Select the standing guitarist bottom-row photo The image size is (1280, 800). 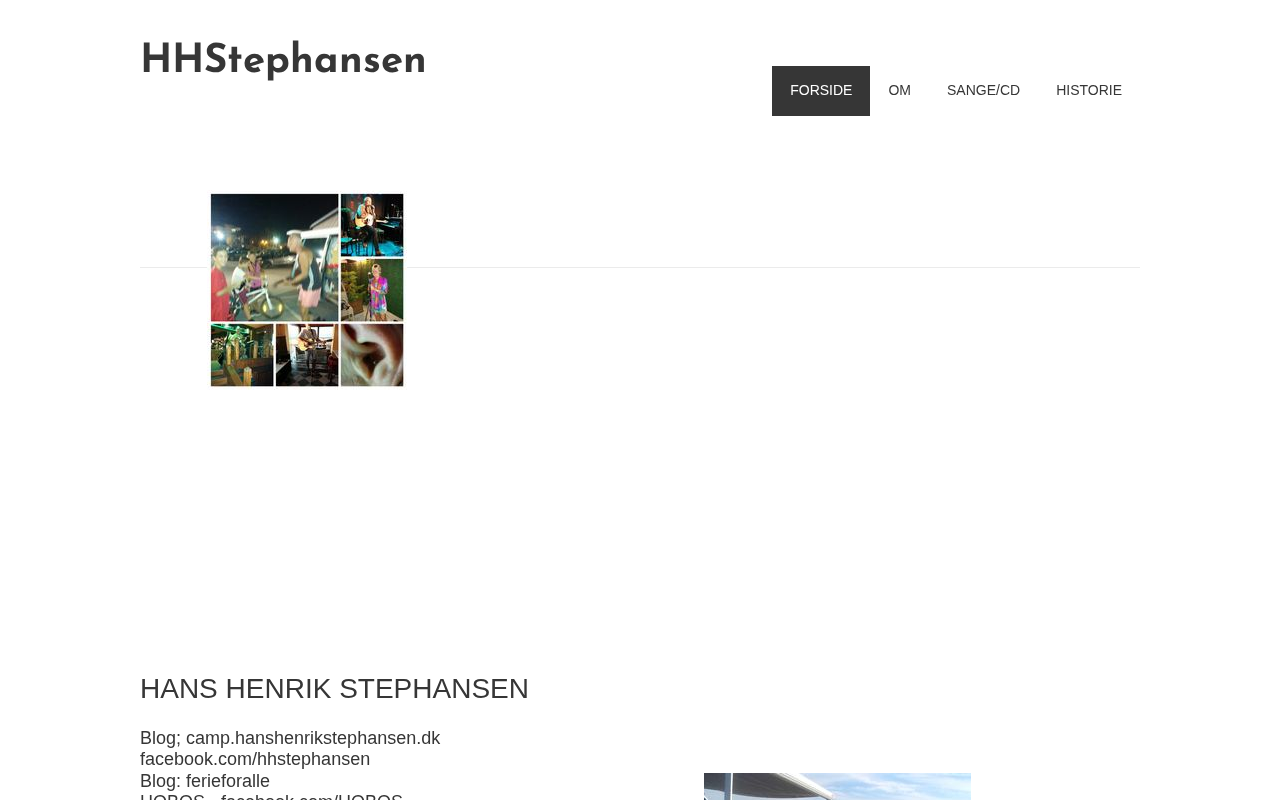coord(307,355)
